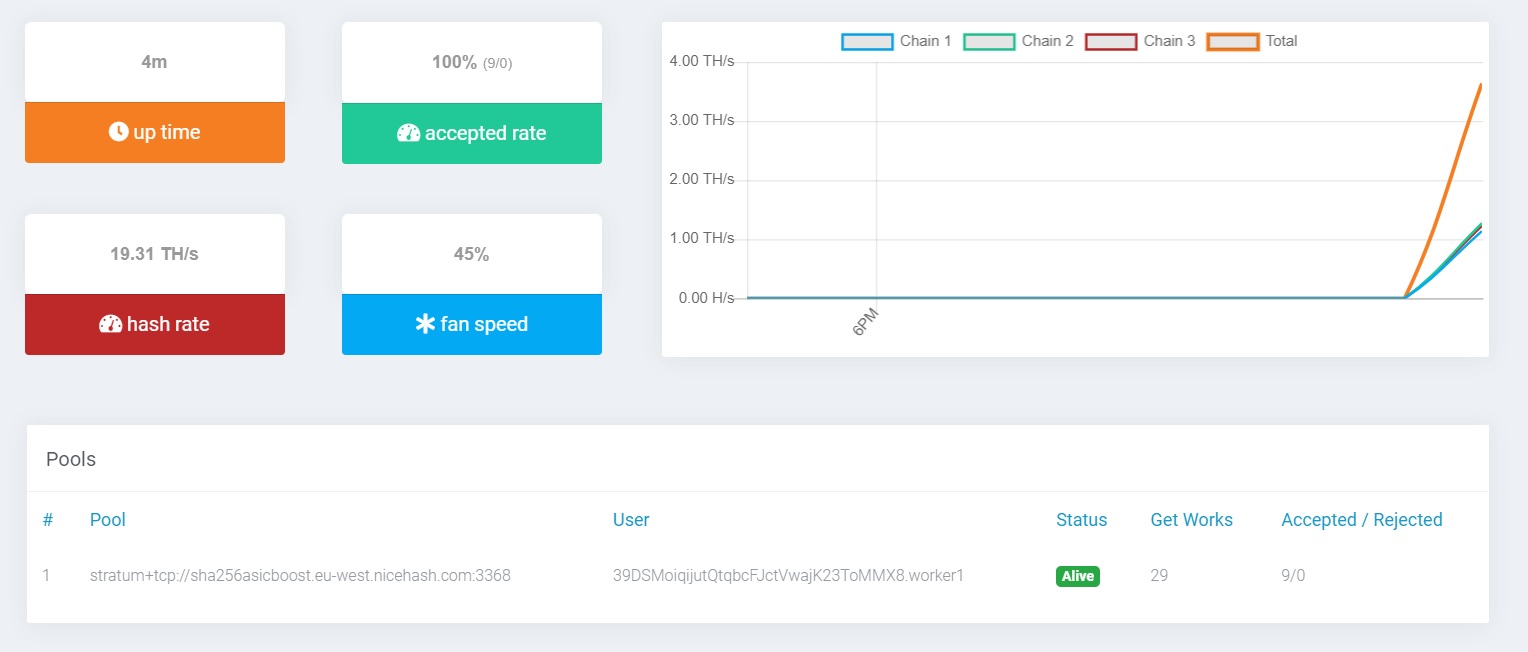Click the 9/0 value in pool row
This screenshot has width=1528, height=652.
(x=1293, y=576)
